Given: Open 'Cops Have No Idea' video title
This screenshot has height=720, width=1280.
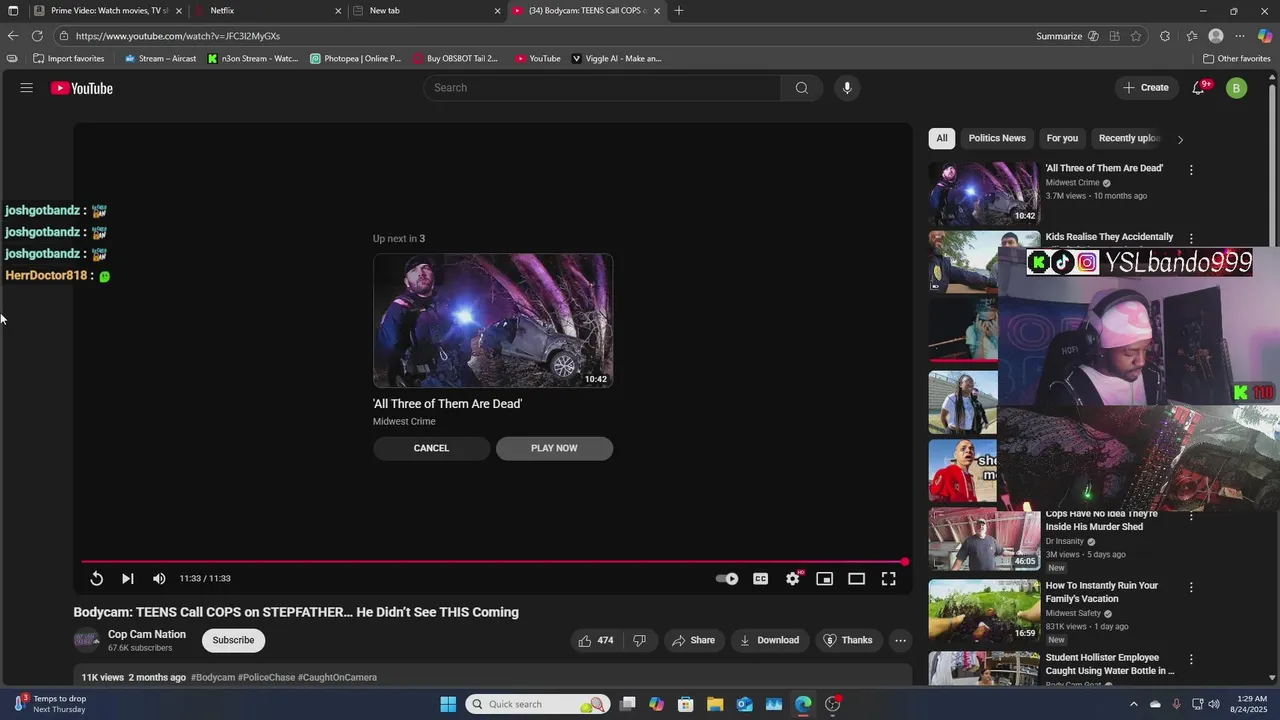Looking at the screenshot, I should pyautogui.click(x=1101, y=520).
